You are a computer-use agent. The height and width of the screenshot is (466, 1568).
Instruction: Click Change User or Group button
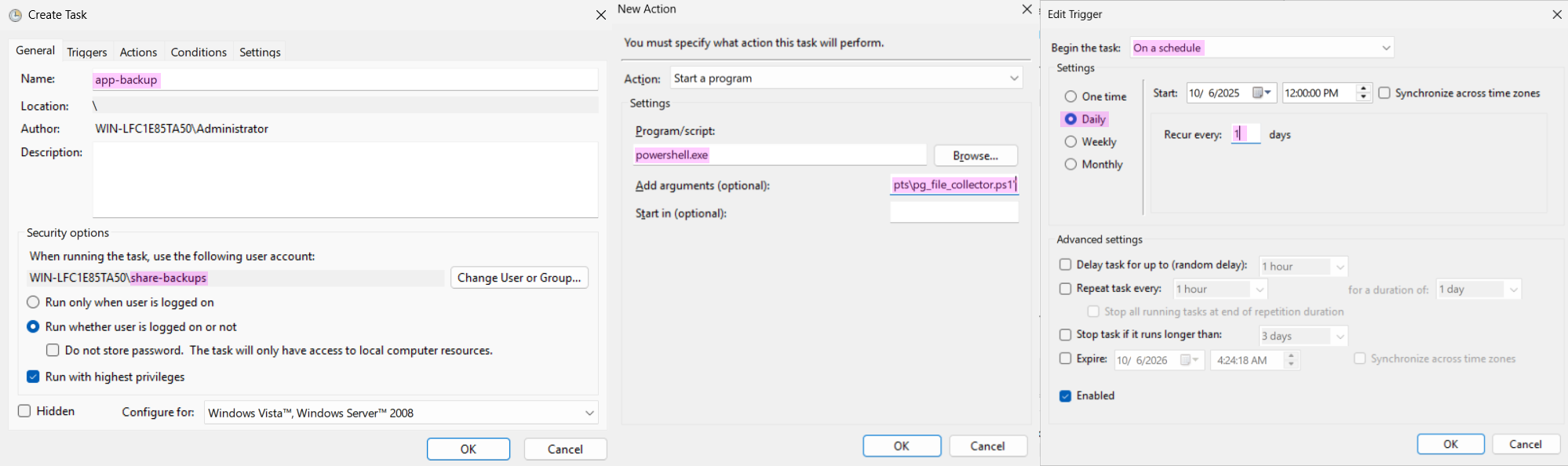pyautogui.click(x=519, y=278)
